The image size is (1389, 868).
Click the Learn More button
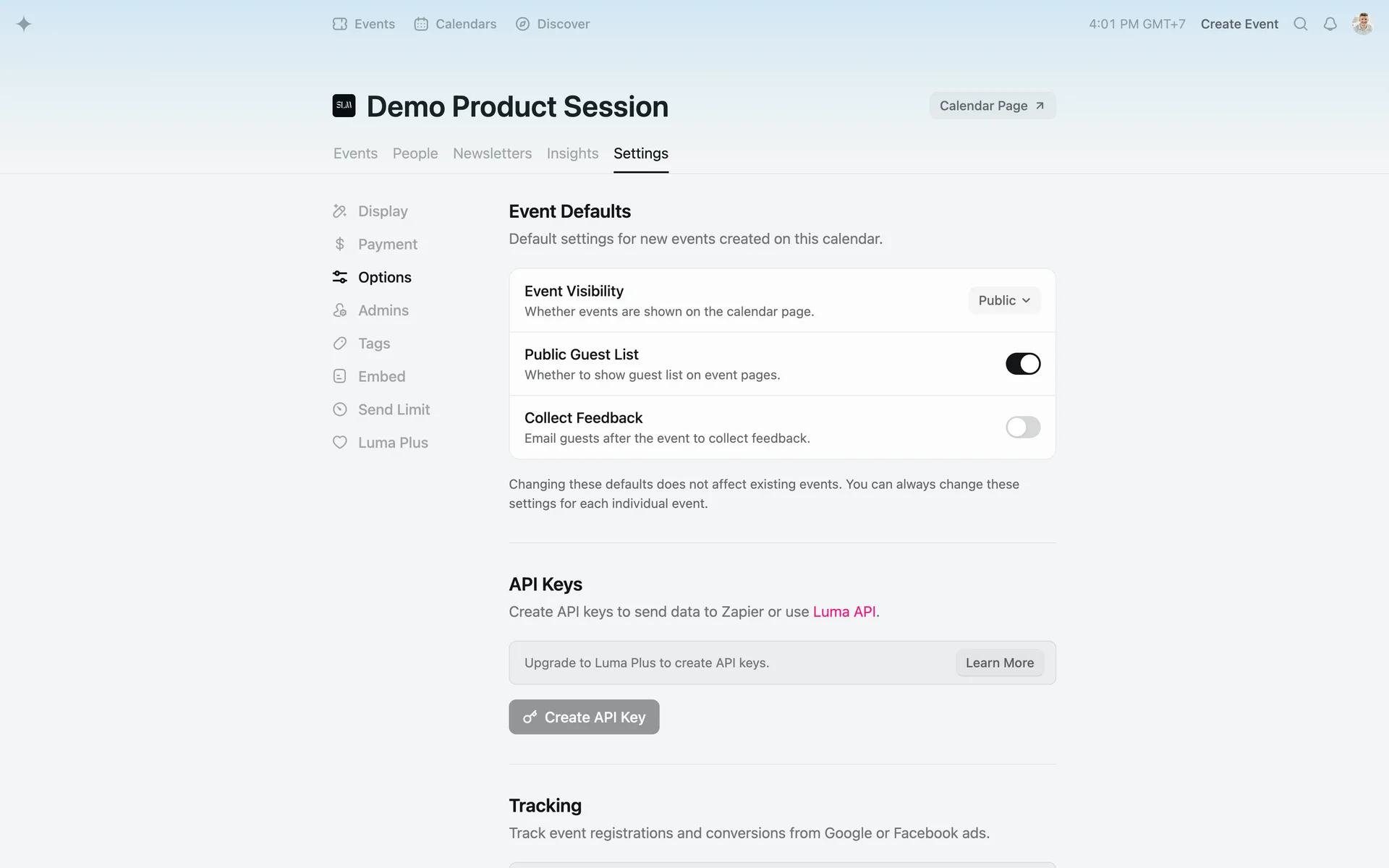click(999, 663)
